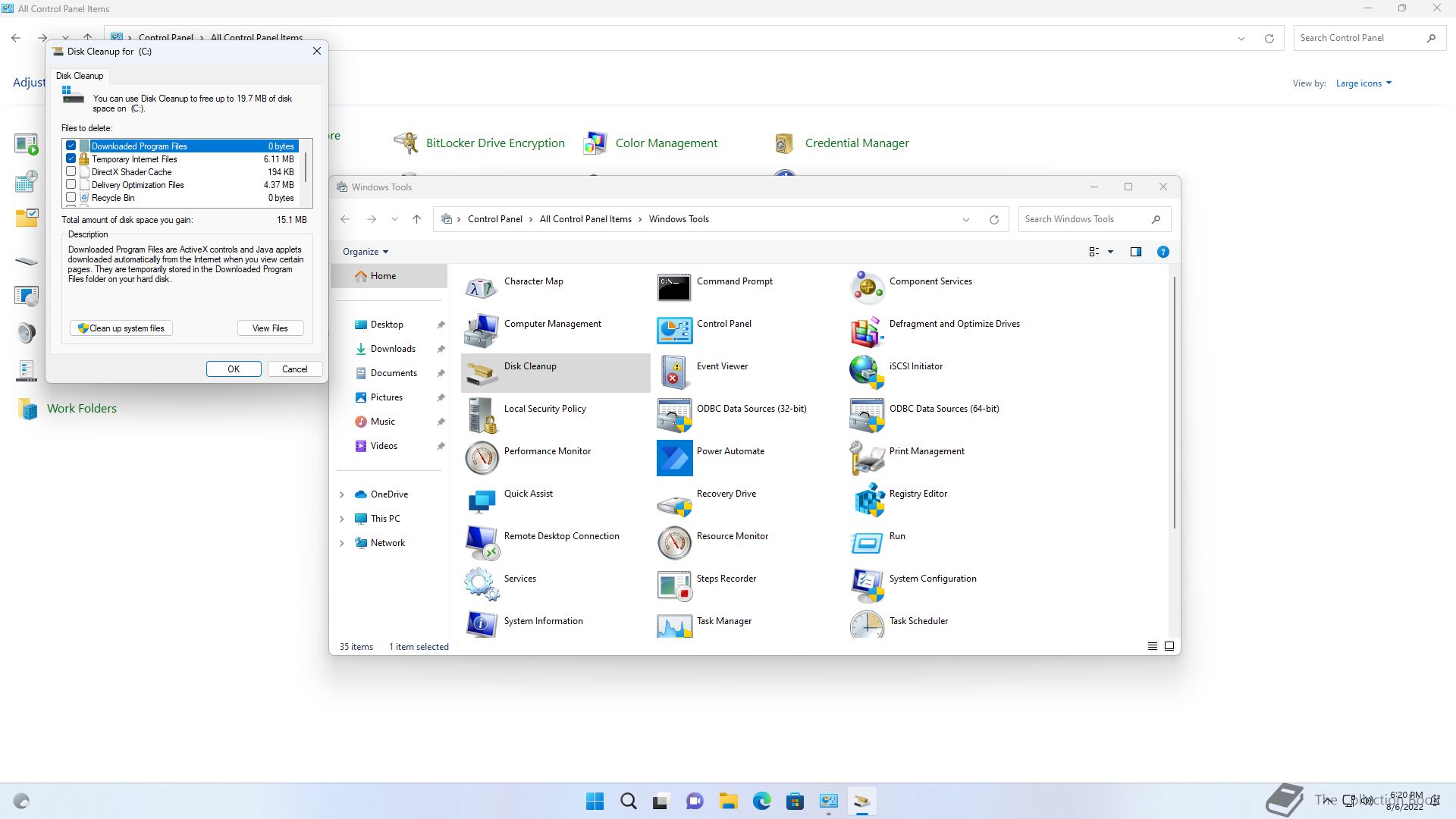
Task: Open iSCSI Initiator icon
Action: pyautogui.click(x=867, y=372)
